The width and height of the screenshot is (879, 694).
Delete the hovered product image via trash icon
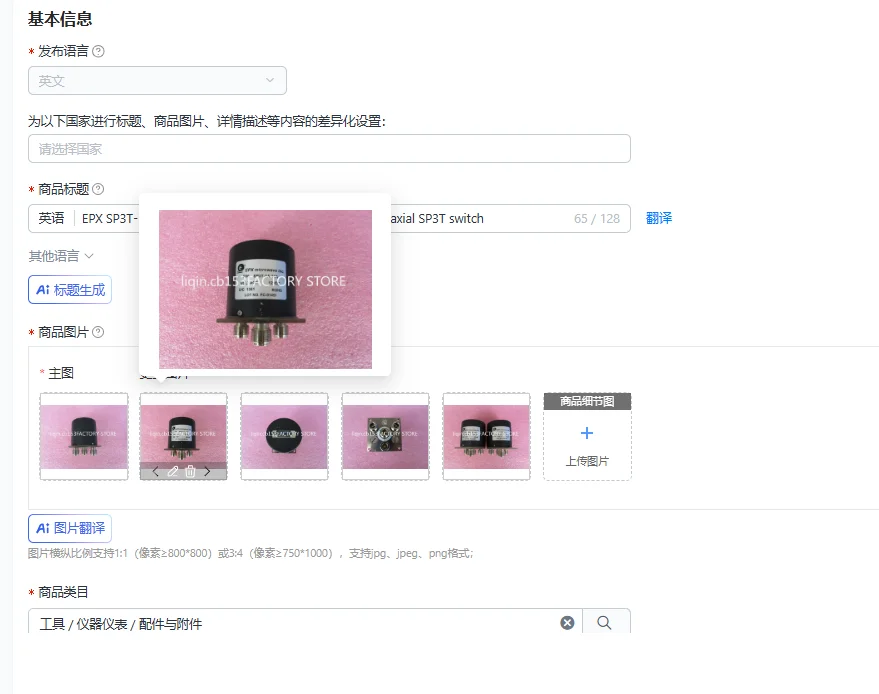coord(190,472)
